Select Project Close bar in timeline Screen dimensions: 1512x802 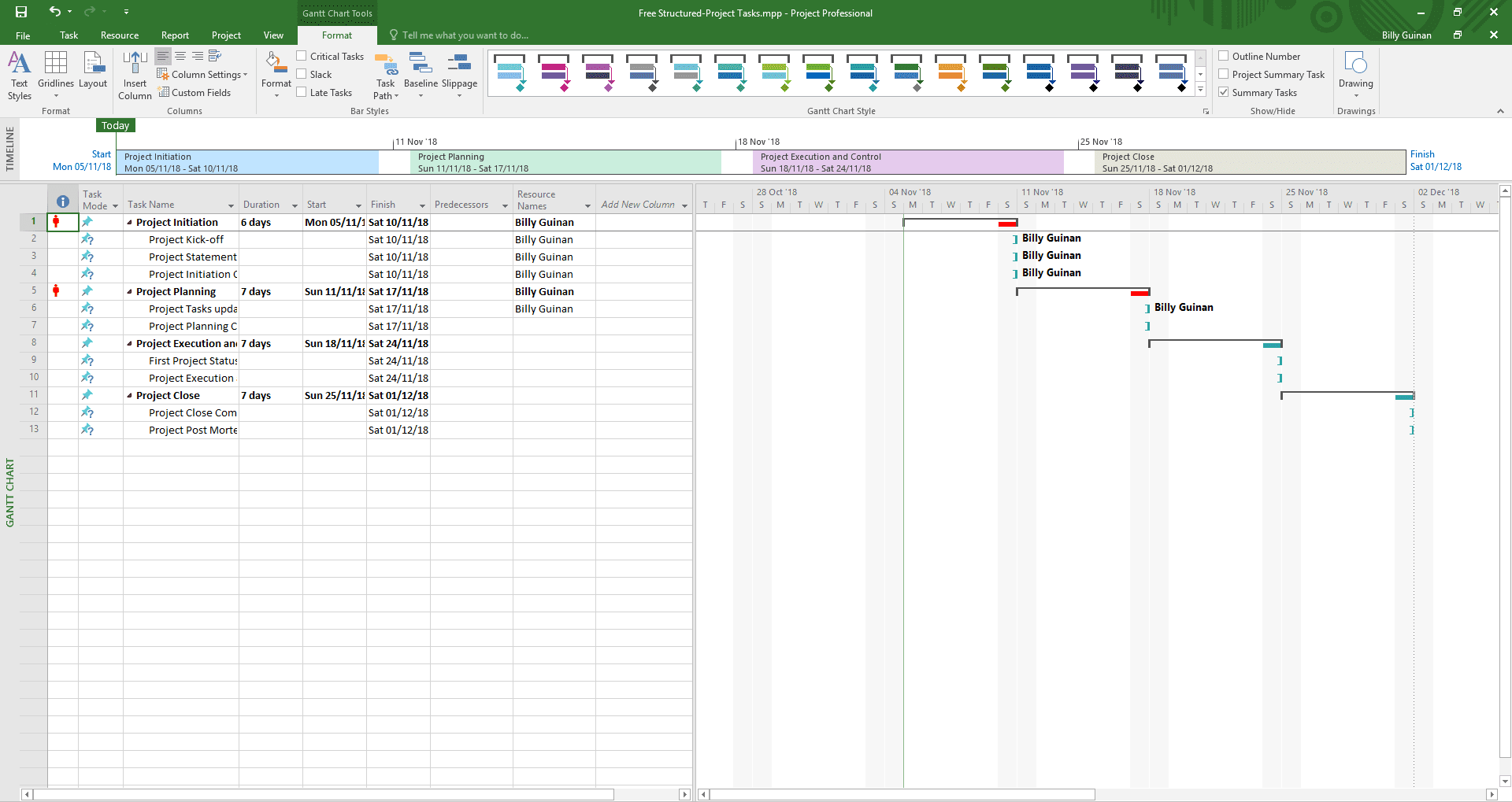(1250, 162)
